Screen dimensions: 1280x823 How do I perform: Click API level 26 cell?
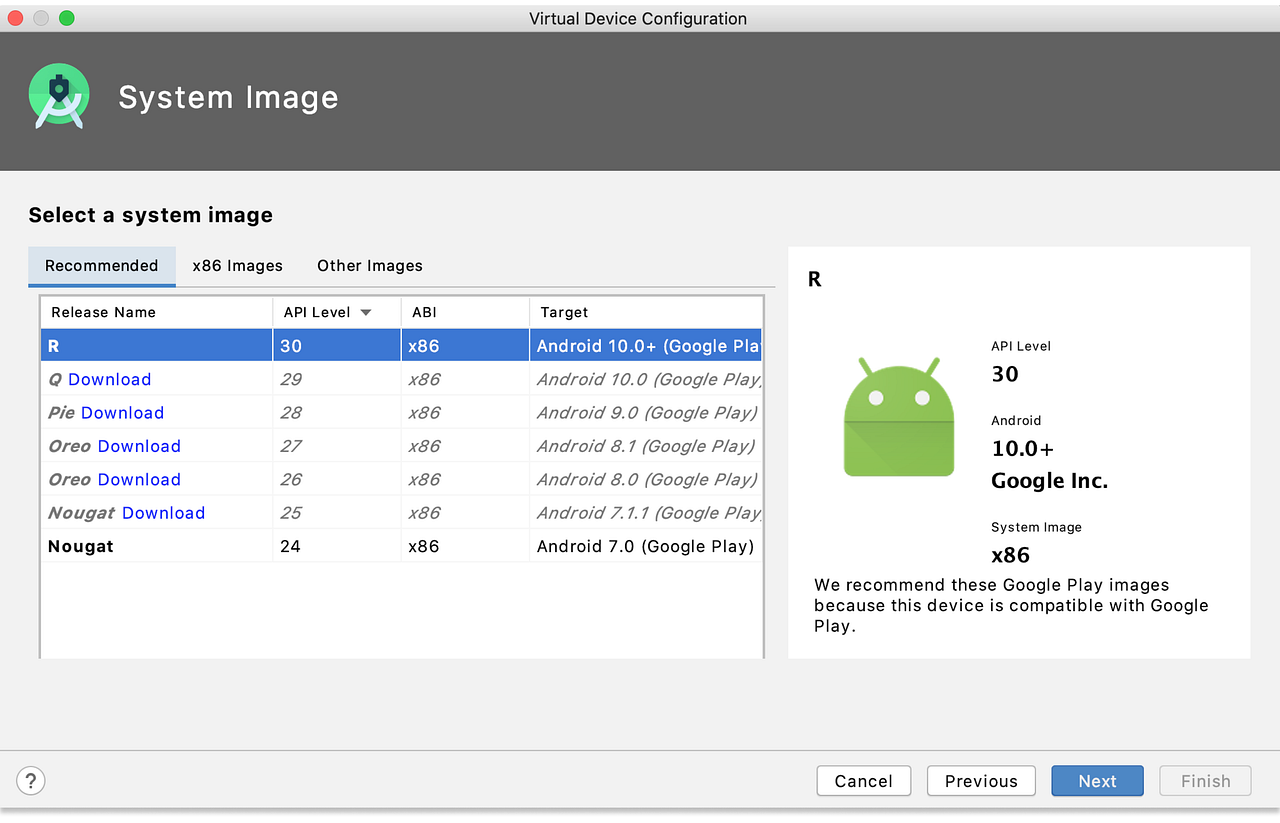point(336,480)
